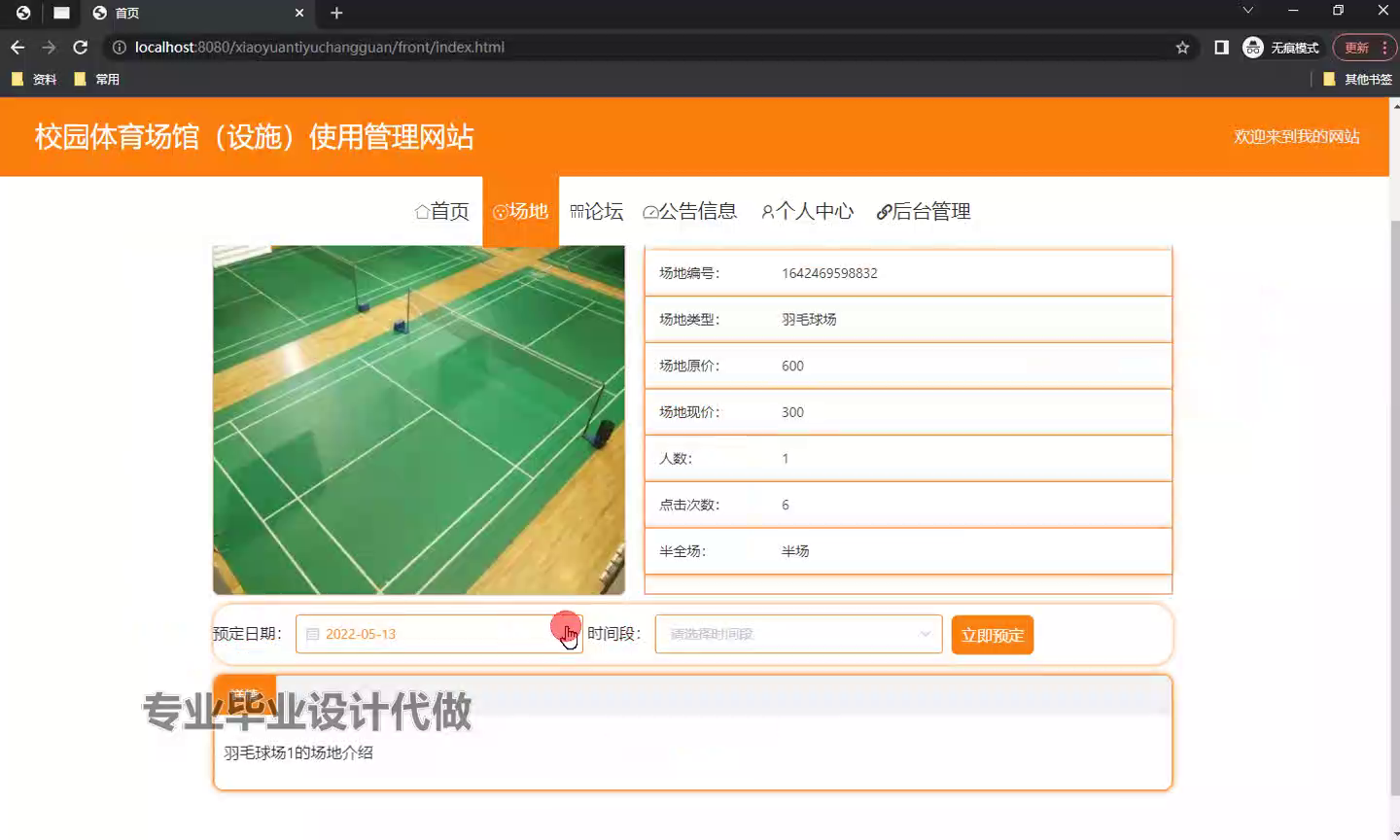Open the 资料 bookmarks folder
This screenshot has height=840, width=1400.
[34, 79]
